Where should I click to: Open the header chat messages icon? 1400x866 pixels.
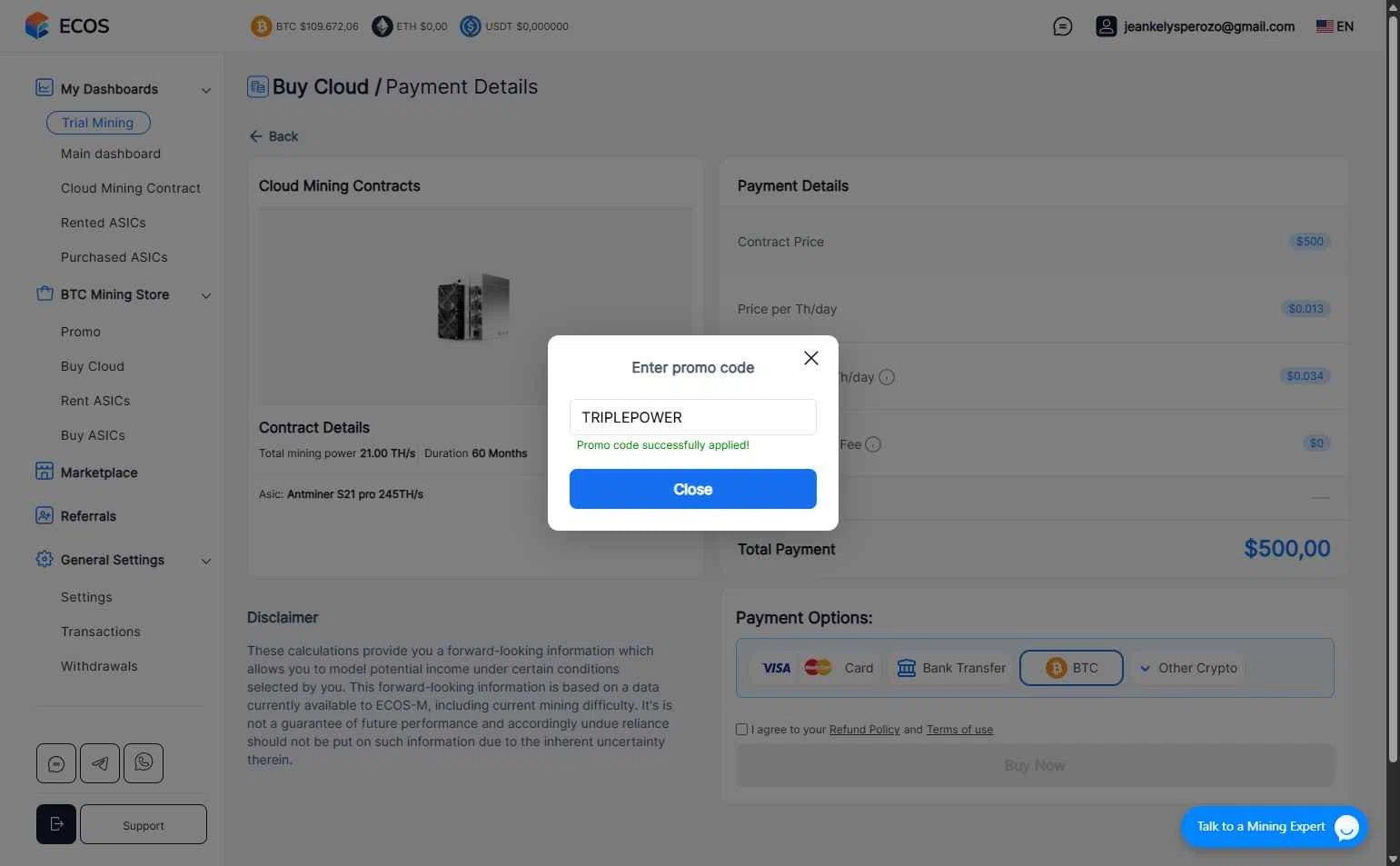pyautogui.click(x=1062, y=26)
